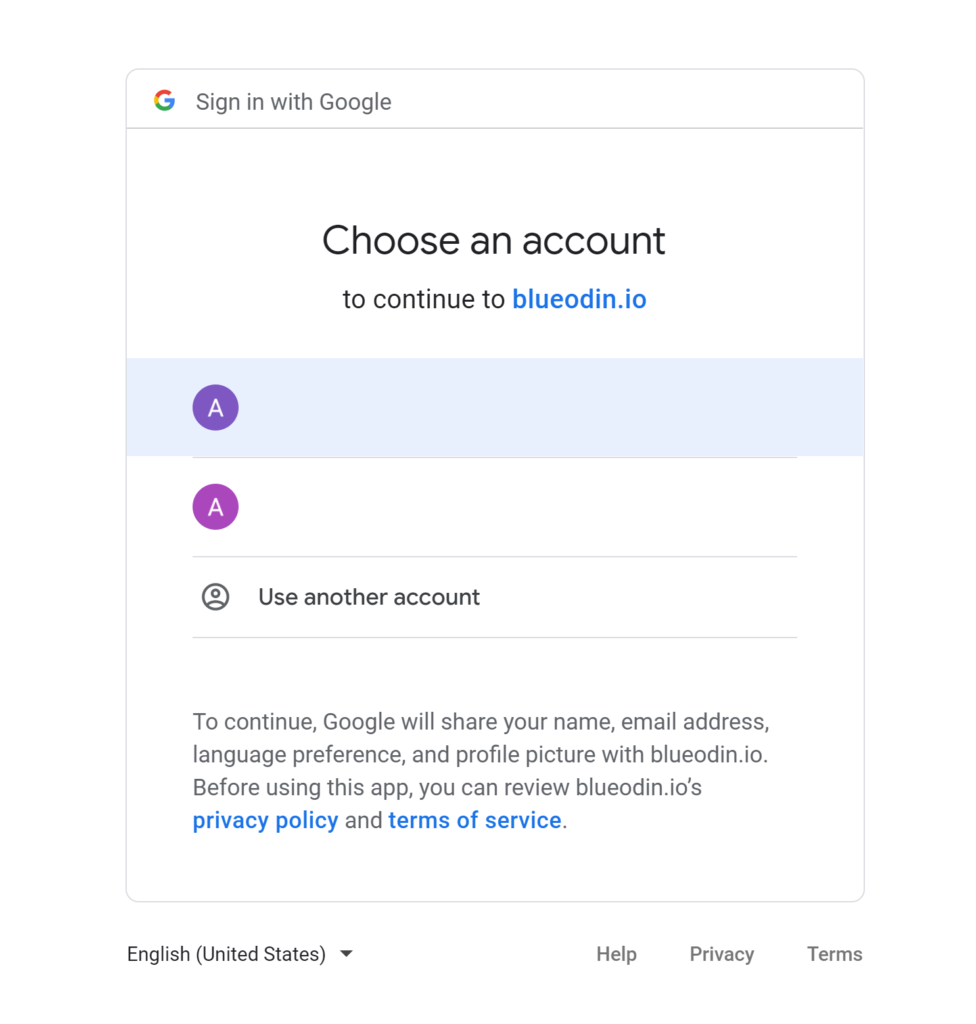Click the person icon beside "Use another account"
The image size is (976, 1024).
215,597
